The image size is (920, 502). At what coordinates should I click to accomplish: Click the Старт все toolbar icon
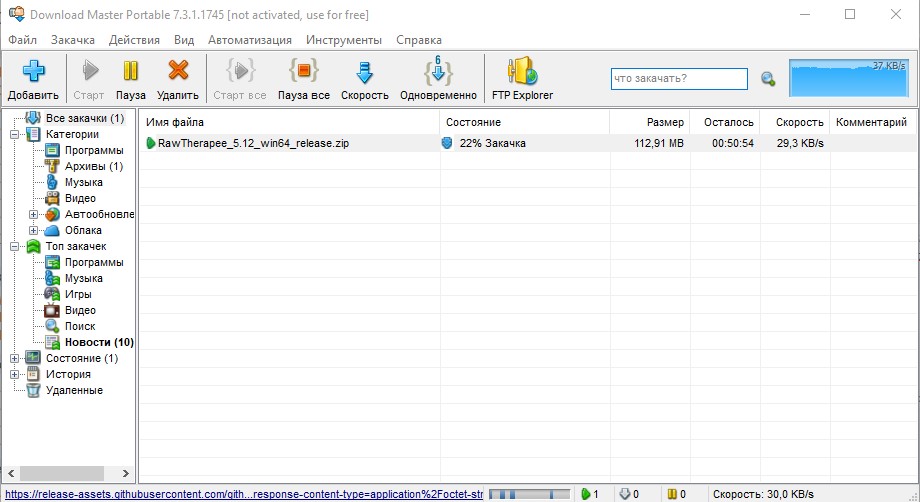[x=240, y=71]
